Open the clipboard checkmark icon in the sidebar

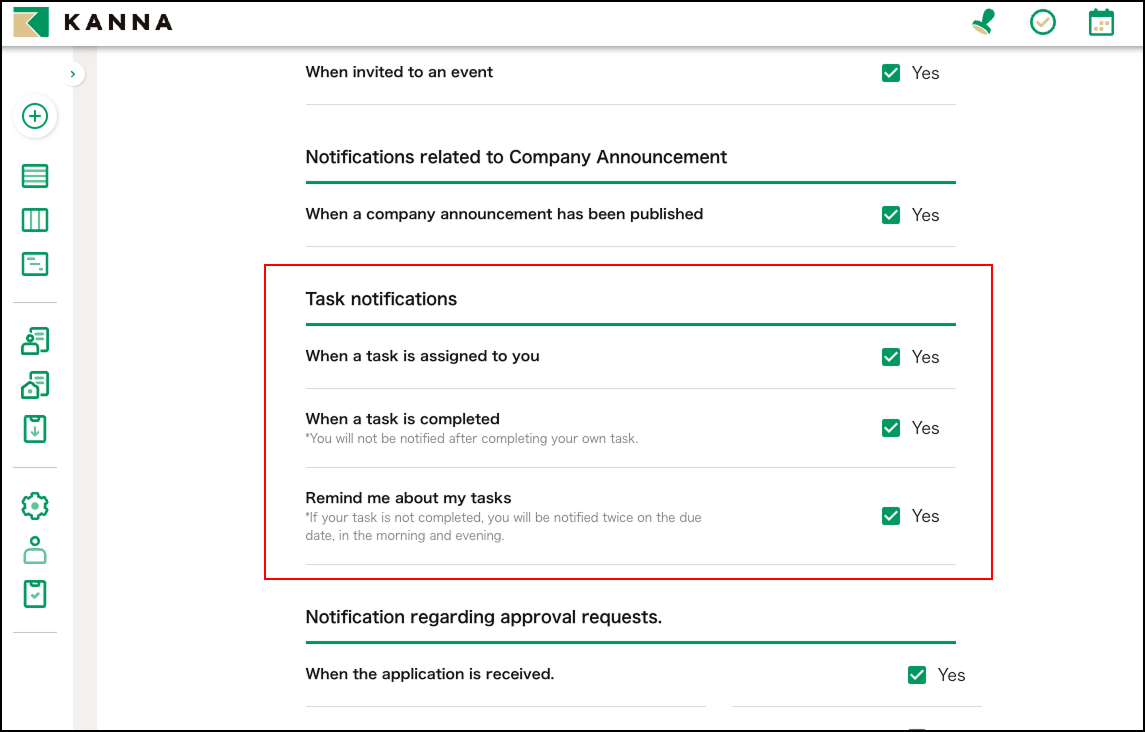click(x=35, y=594)
